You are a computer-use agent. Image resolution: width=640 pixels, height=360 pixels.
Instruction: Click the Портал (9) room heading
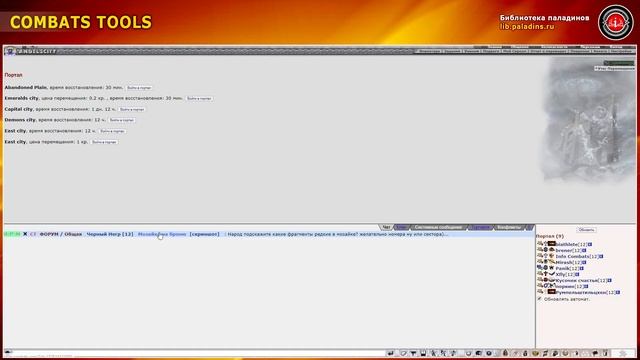(549, 236)
